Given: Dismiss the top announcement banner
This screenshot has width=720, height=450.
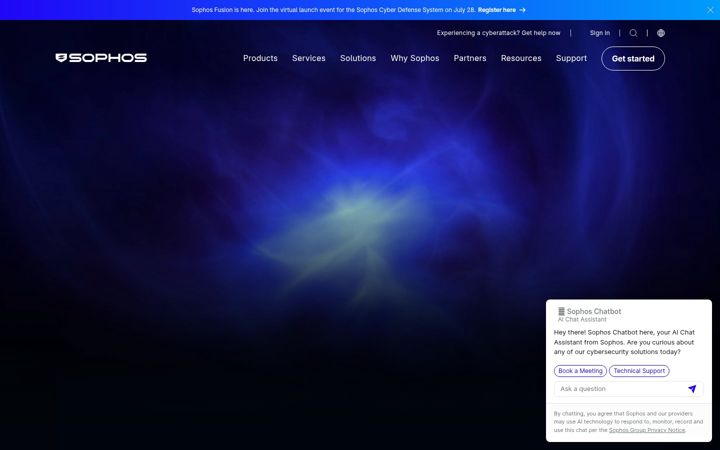Looking at the screenshot, I should (x=710, y=10).
